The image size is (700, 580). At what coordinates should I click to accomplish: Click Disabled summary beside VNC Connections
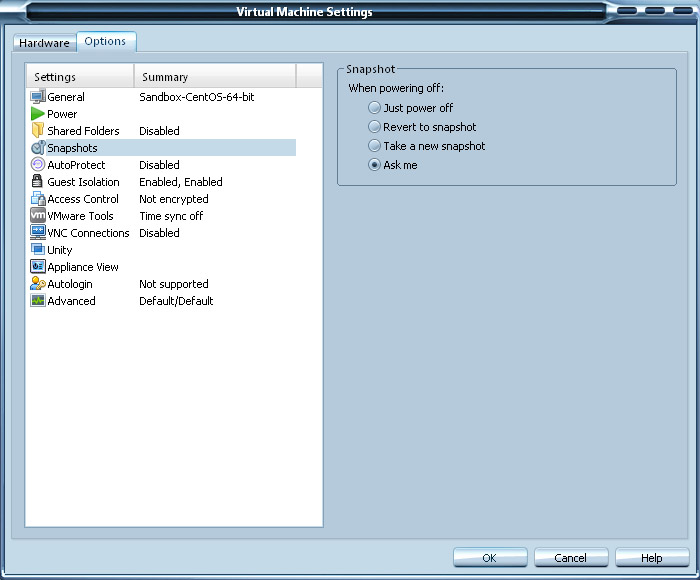159,233
